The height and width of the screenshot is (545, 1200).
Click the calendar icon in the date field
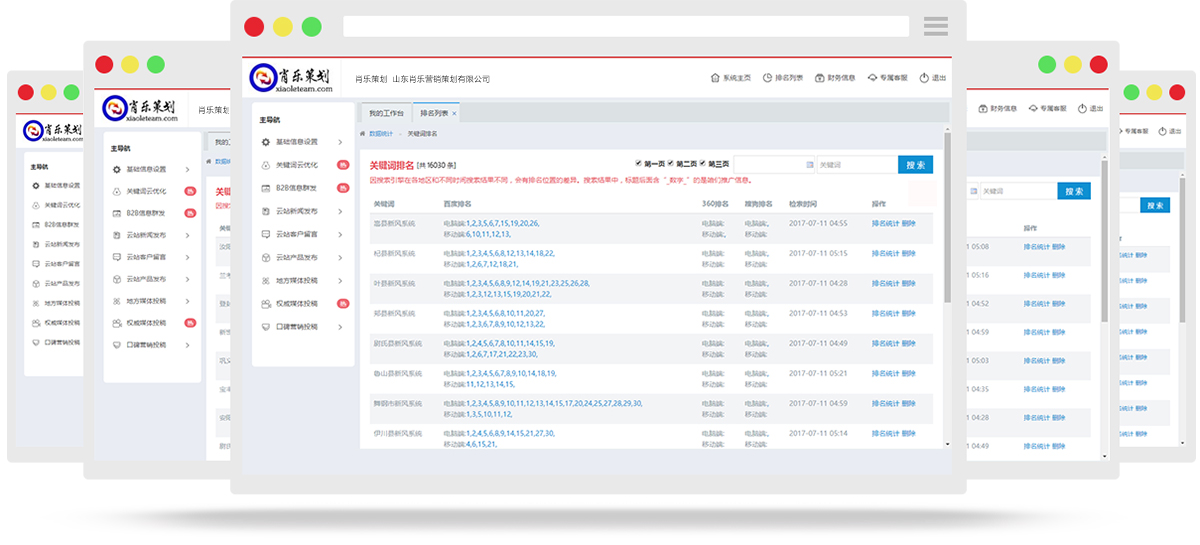pos(810,165)
